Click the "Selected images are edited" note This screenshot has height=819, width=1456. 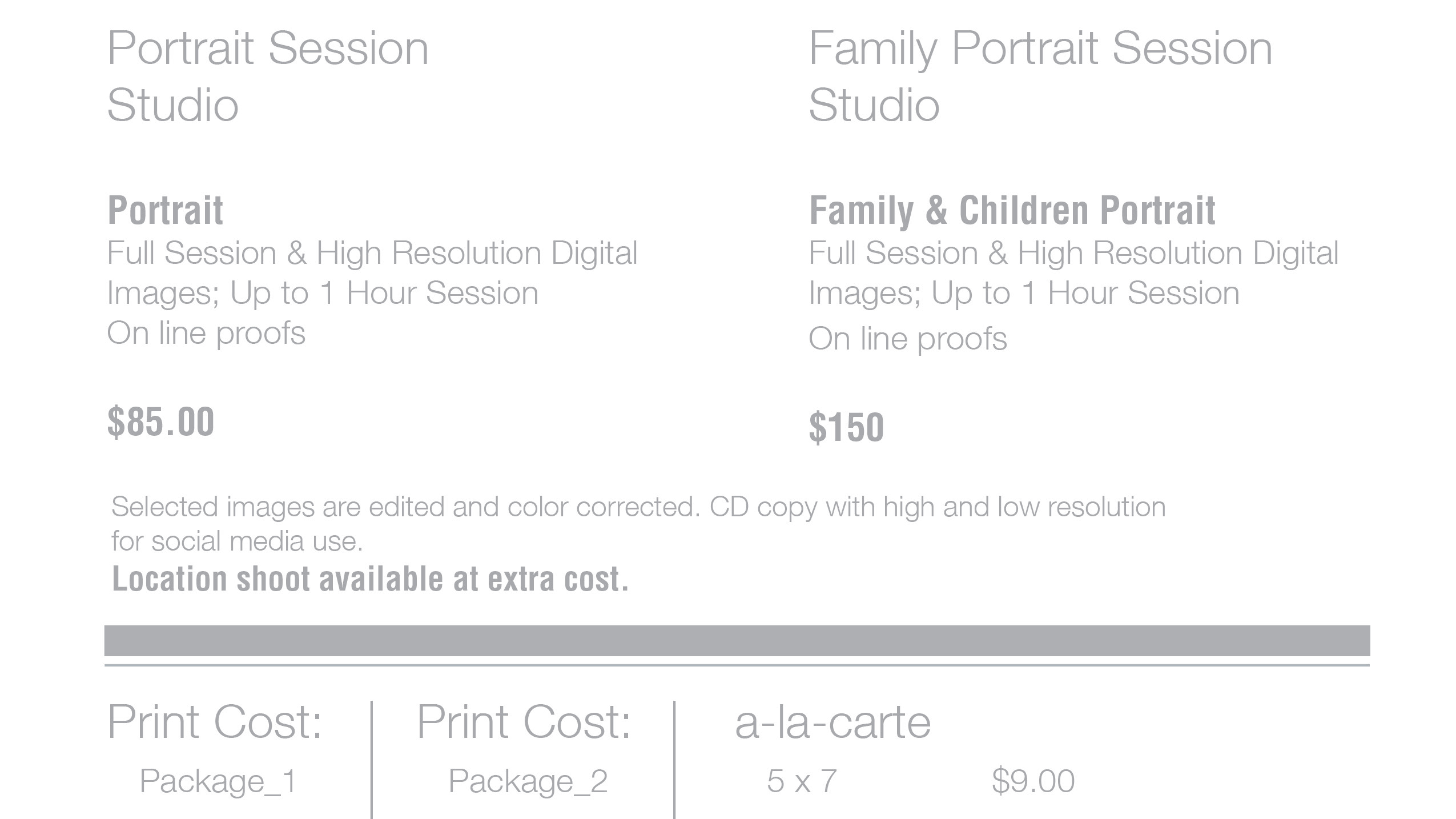click(x=638, y=507)
